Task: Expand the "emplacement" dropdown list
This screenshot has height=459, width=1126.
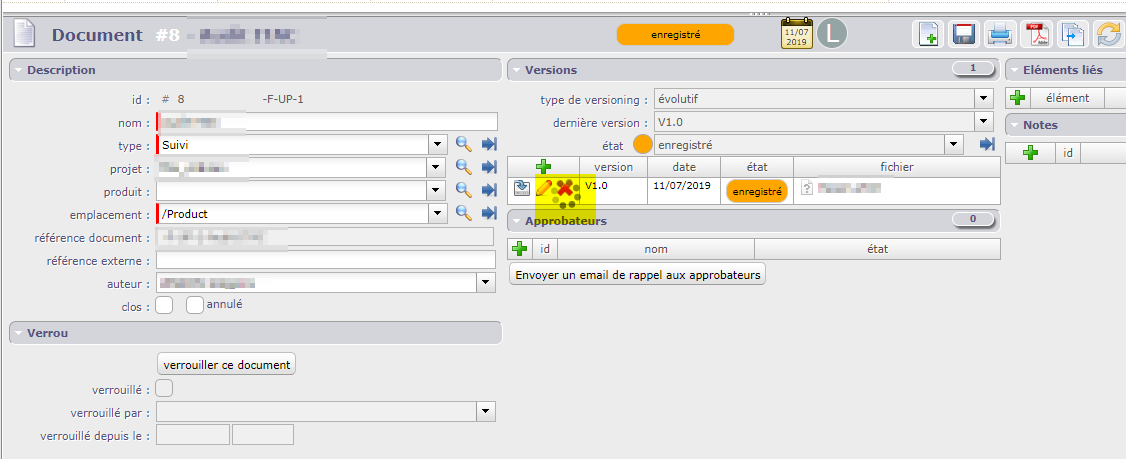Action: pyautogui.click(x=437, y=214)
